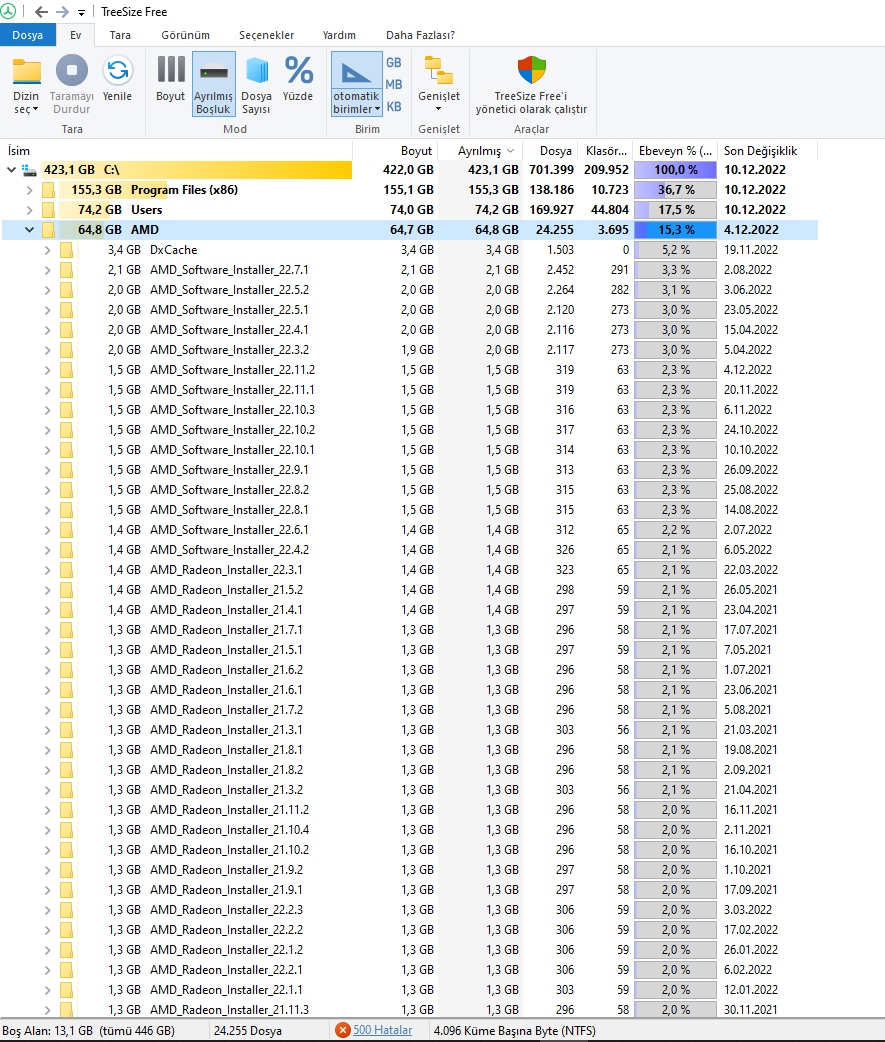The image size is (885, 1042).
Task: Select the Yüzde percent mode
Action: [298, 80]
